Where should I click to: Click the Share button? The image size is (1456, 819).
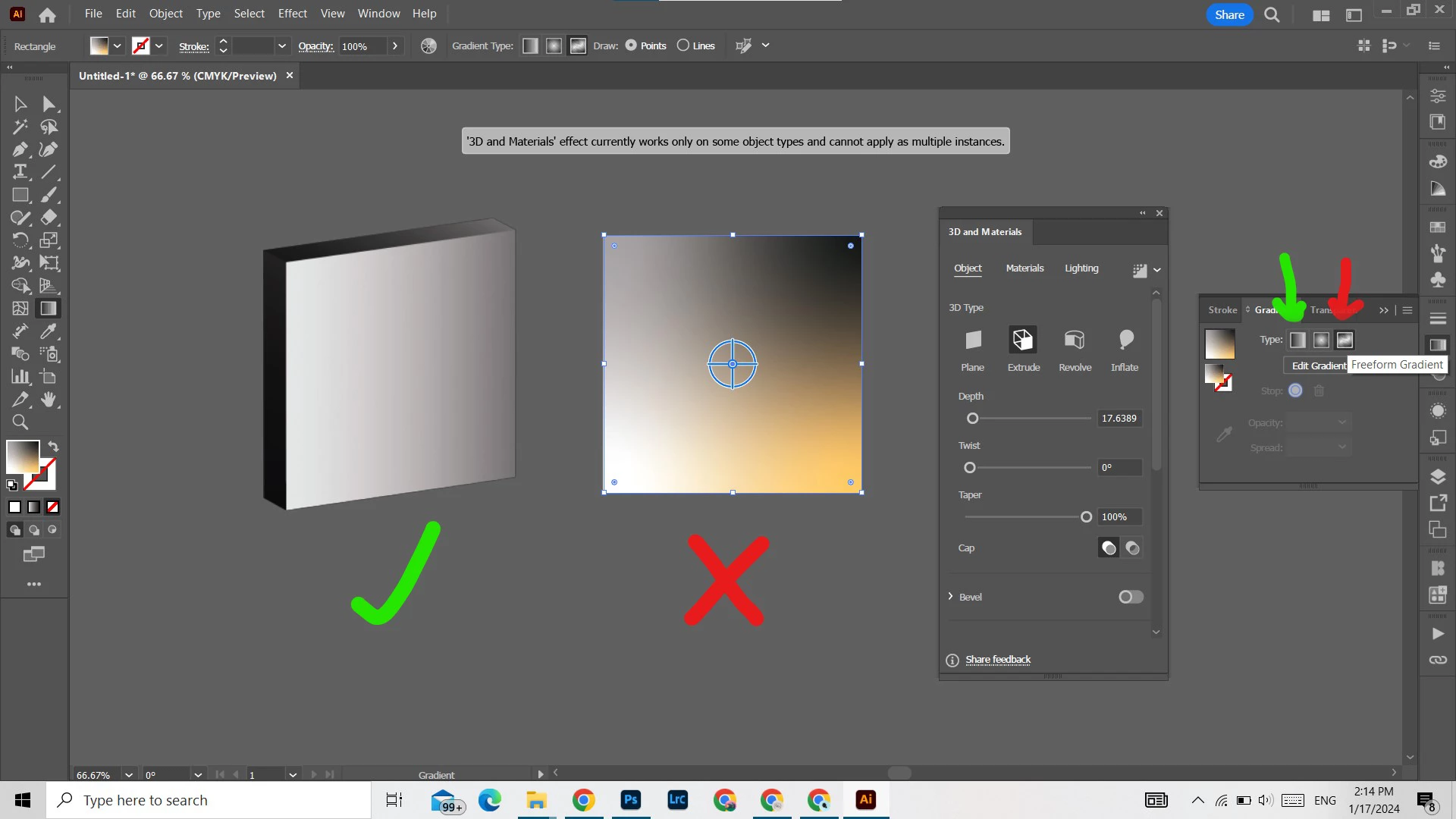point(1229,14)
